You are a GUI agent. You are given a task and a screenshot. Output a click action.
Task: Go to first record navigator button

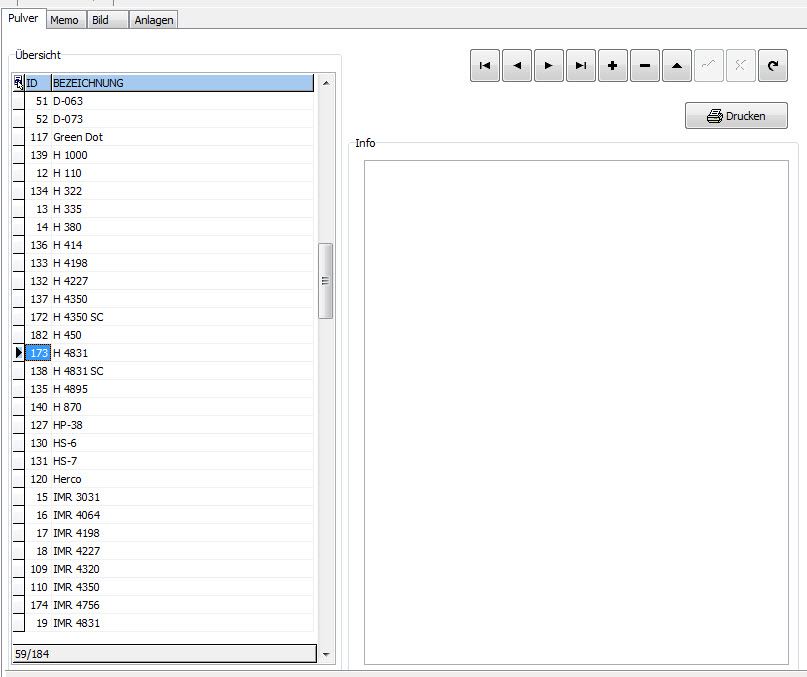tap(485, 65)
